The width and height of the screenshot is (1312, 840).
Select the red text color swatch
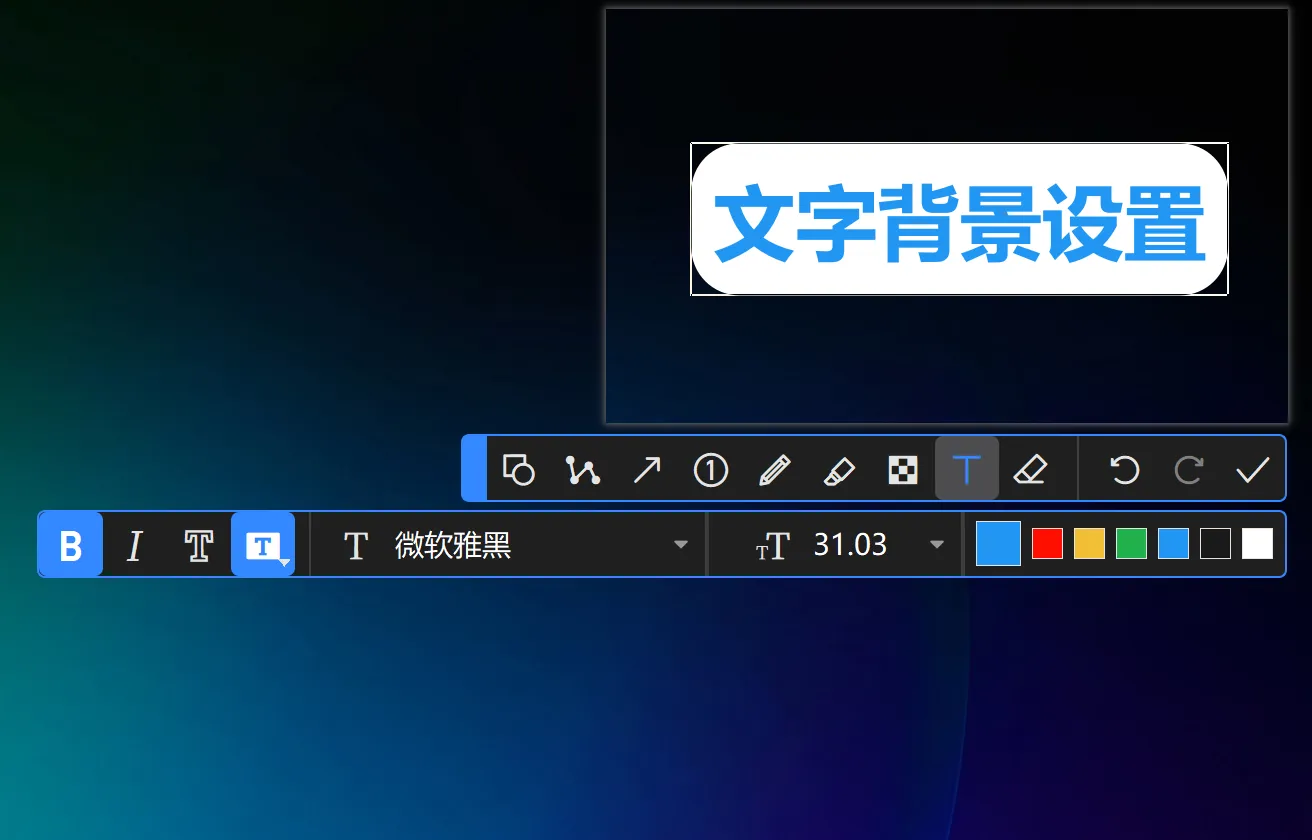pyautogui.click(x=1047, y=543)
